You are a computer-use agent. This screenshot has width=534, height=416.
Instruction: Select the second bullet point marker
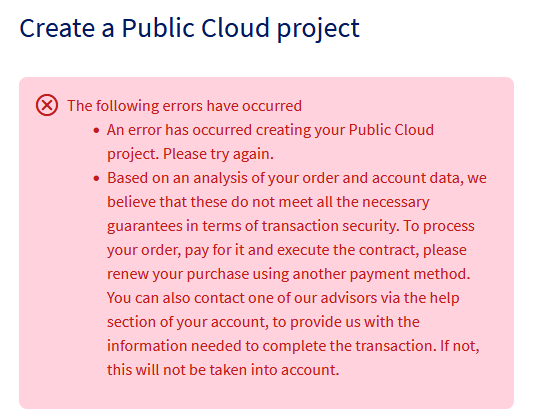96,178
